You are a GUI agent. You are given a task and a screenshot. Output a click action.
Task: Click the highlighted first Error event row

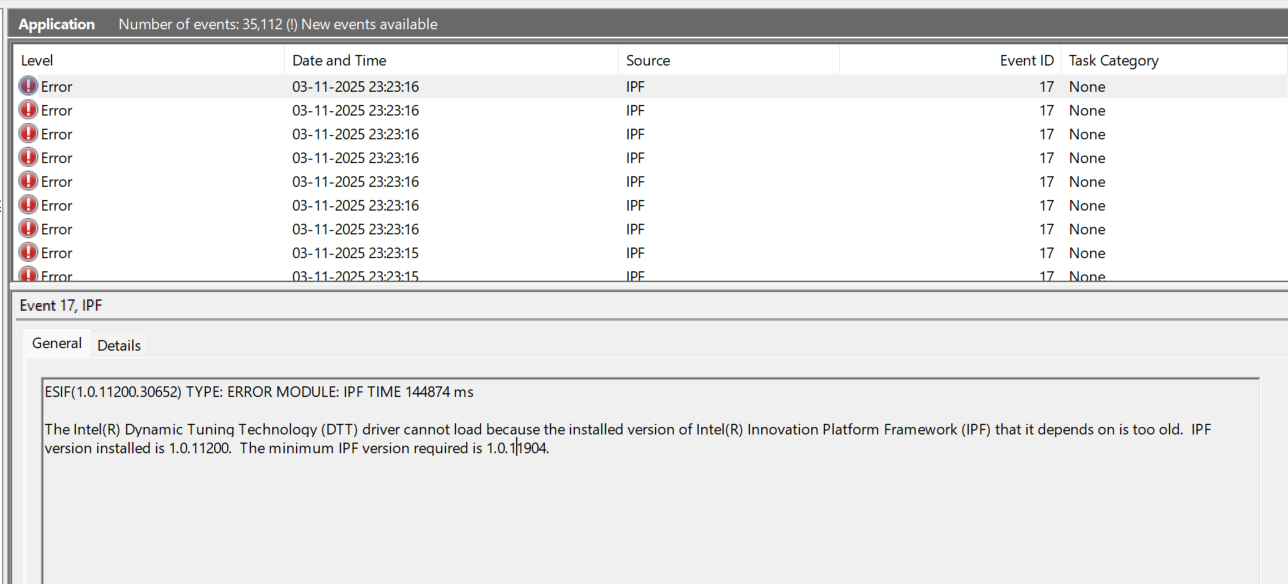(650, 87)
